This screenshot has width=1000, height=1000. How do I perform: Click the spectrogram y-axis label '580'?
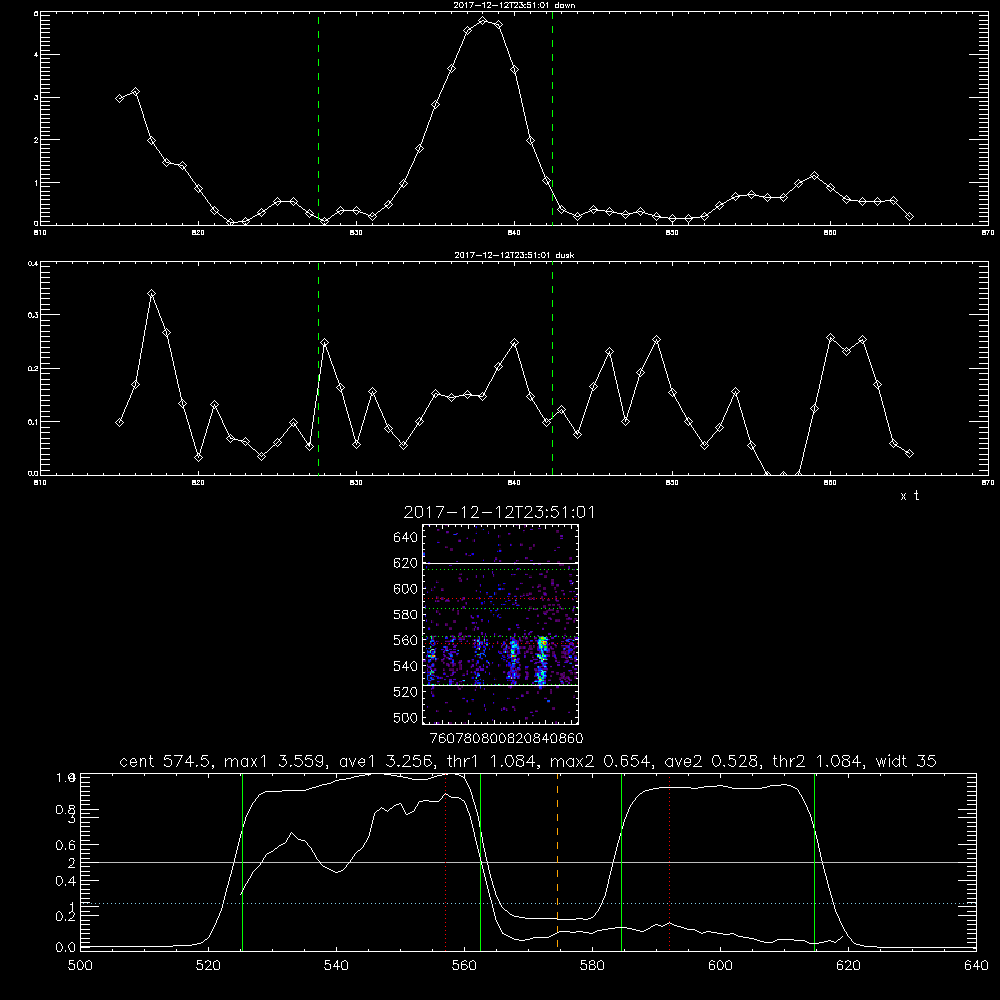[406, 615]
